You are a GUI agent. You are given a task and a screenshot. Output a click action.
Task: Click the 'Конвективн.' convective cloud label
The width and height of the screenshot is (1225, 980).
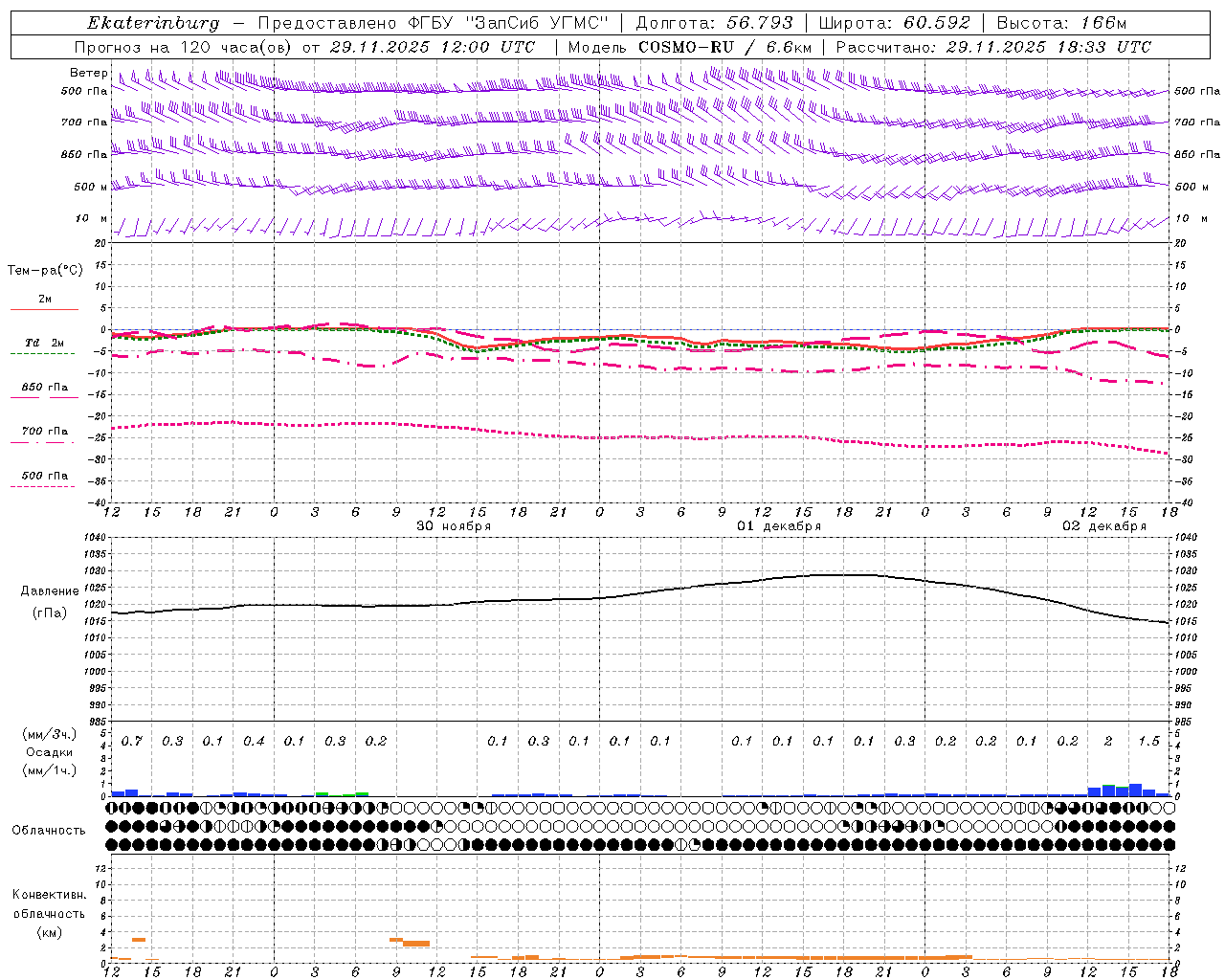coord(50,895)
